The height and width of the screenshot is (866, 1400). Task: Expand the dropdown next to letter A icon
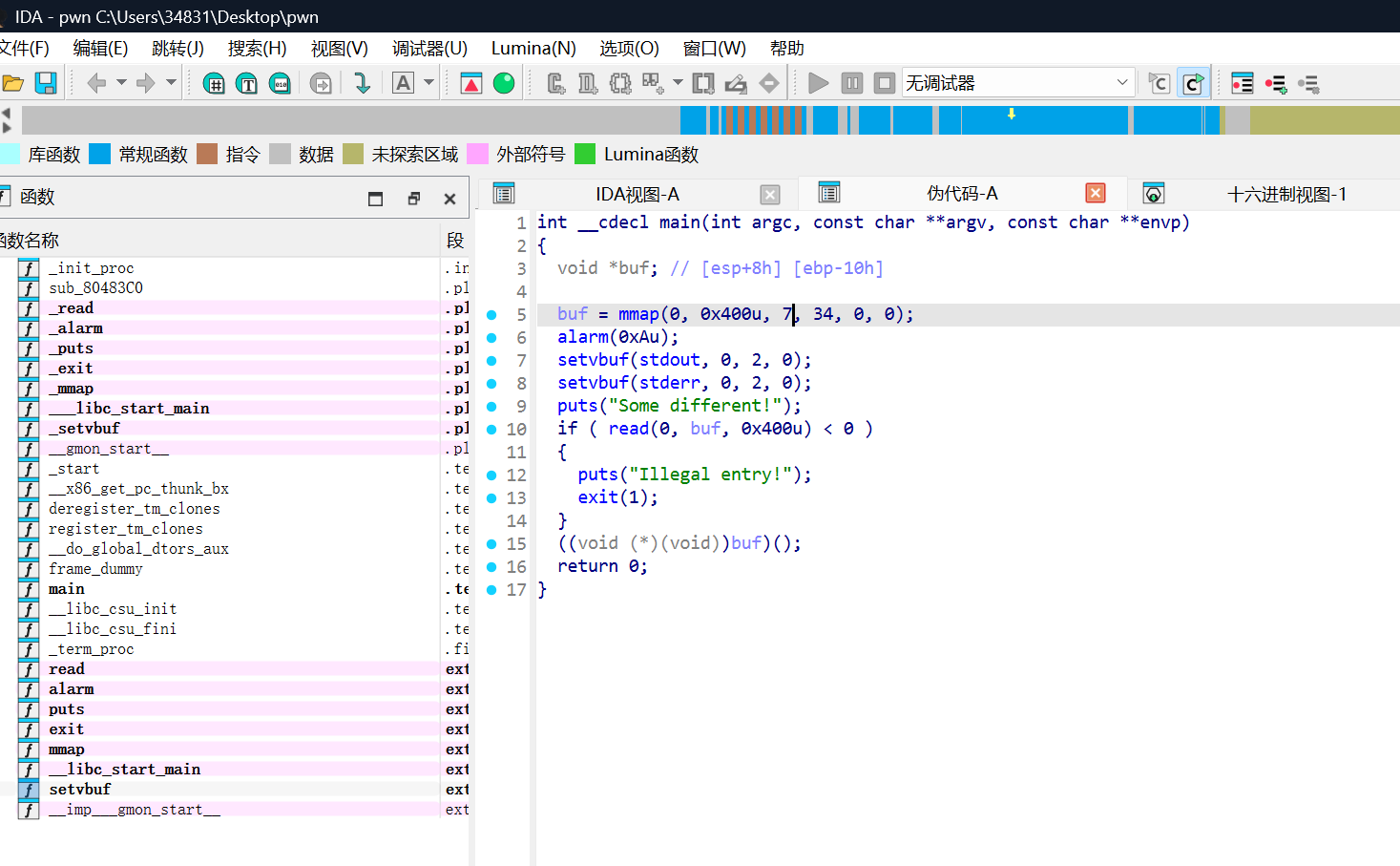429,83
